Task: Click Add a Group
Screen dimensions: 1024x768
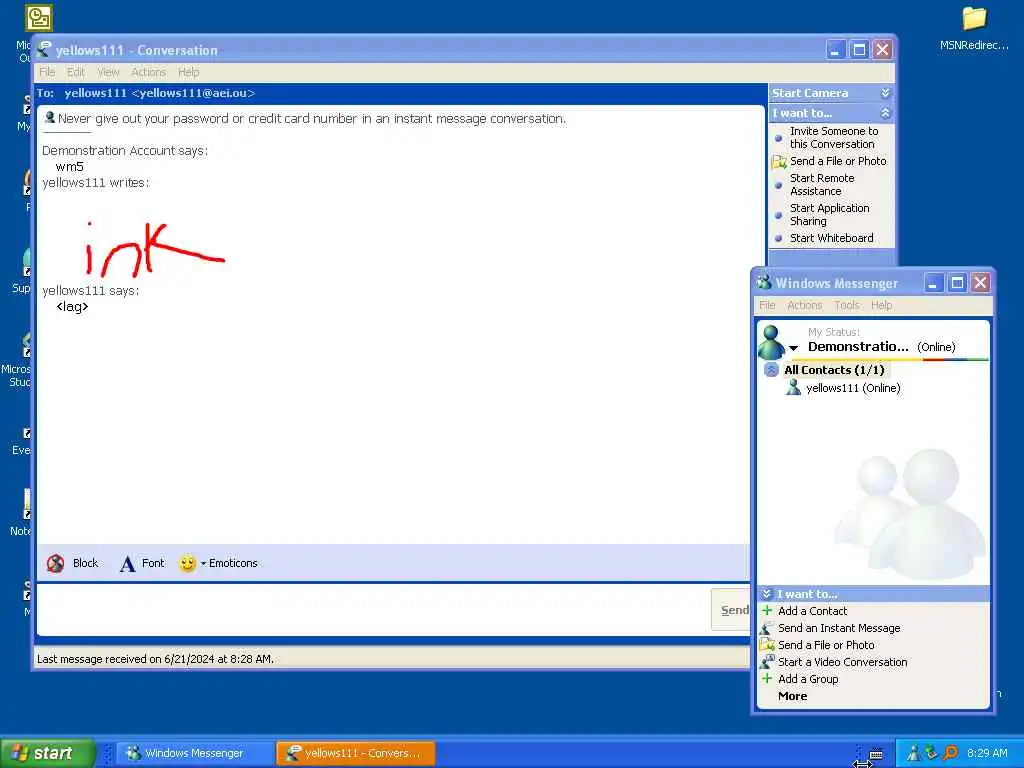Action: point(808,679)
